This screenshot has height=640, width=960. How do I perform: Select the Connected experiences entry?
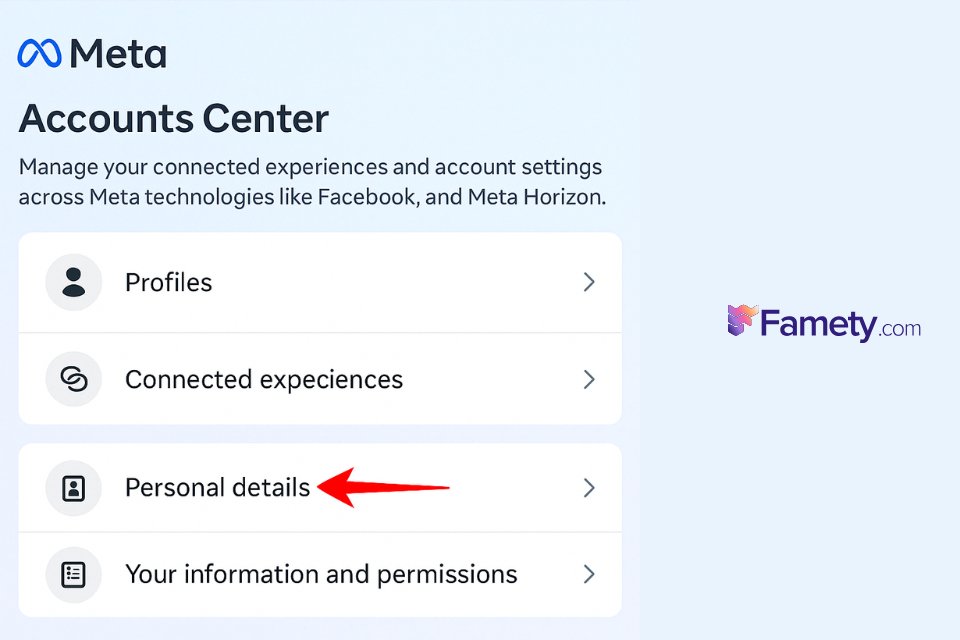[x=263, y=379]
